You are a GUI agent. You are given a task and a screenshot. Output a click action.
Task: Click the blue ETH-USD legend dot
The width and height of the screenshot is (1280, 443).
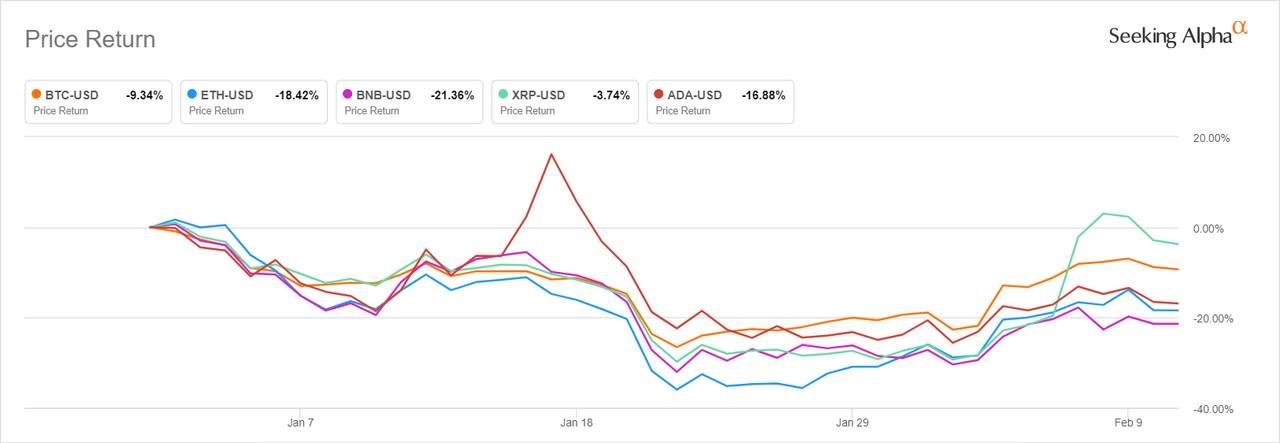(x=192, y=95)
